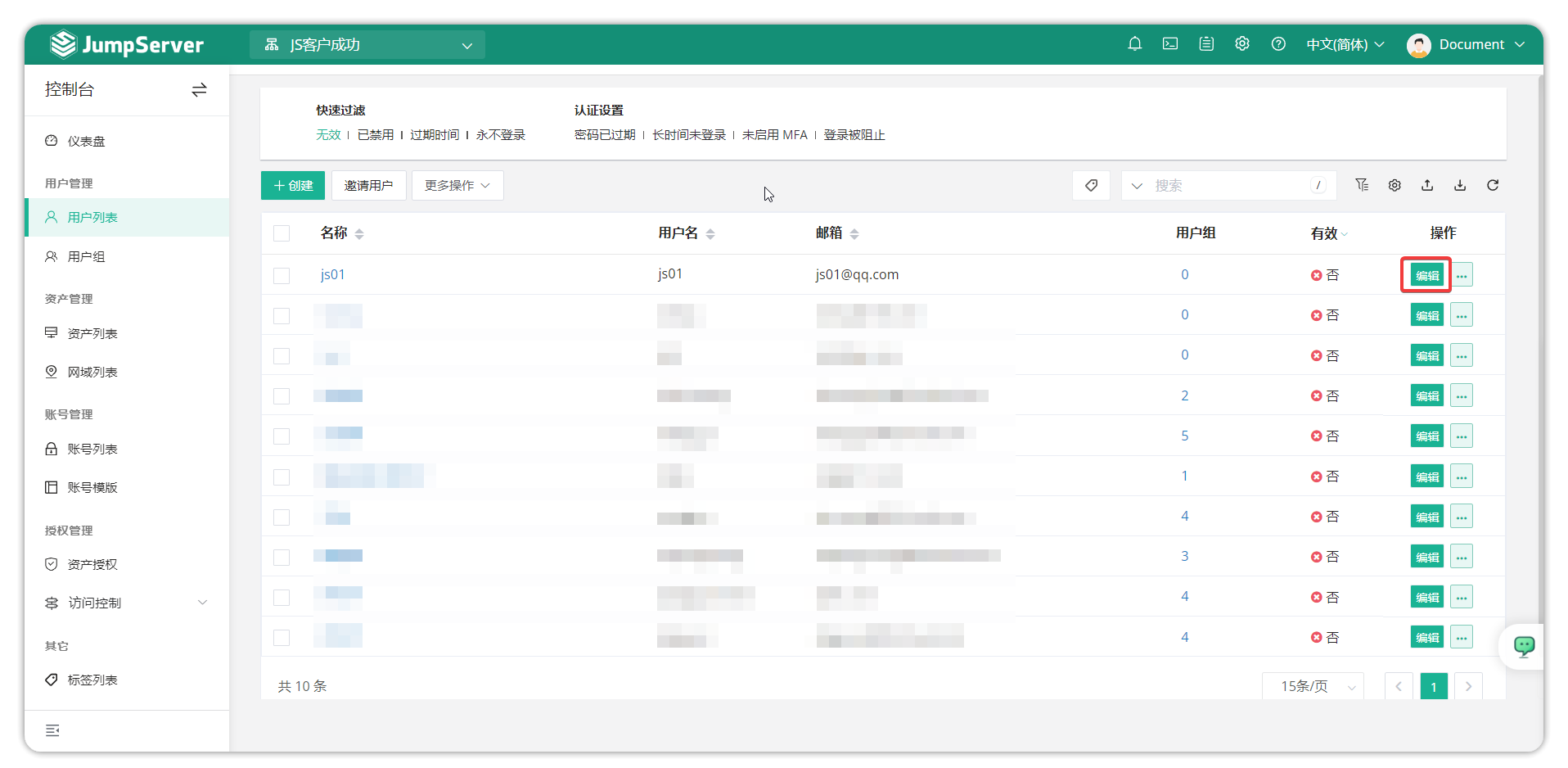Open 用户列表 in sidebar
The height and width of the screenshot is (768, 1568).
(127, 217)
